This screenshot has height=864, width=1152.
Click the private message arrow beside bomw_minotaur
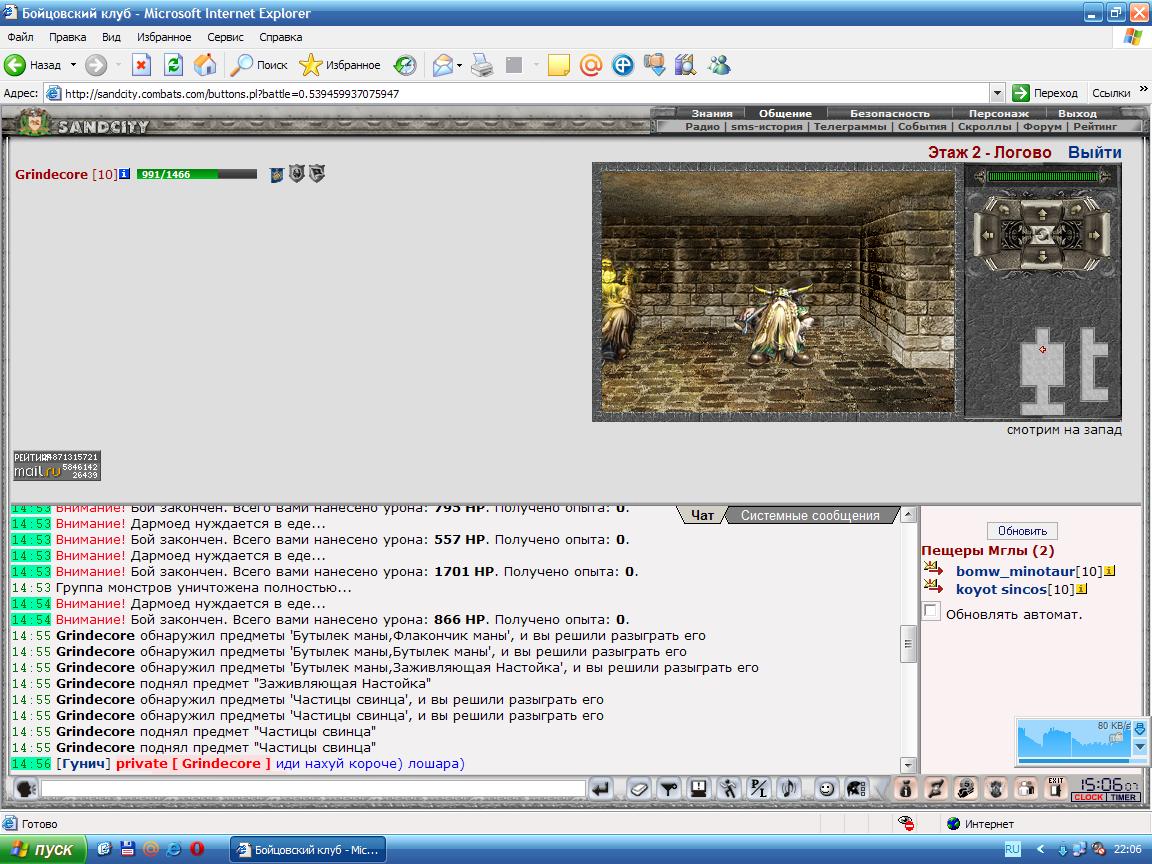click(934, 569)
